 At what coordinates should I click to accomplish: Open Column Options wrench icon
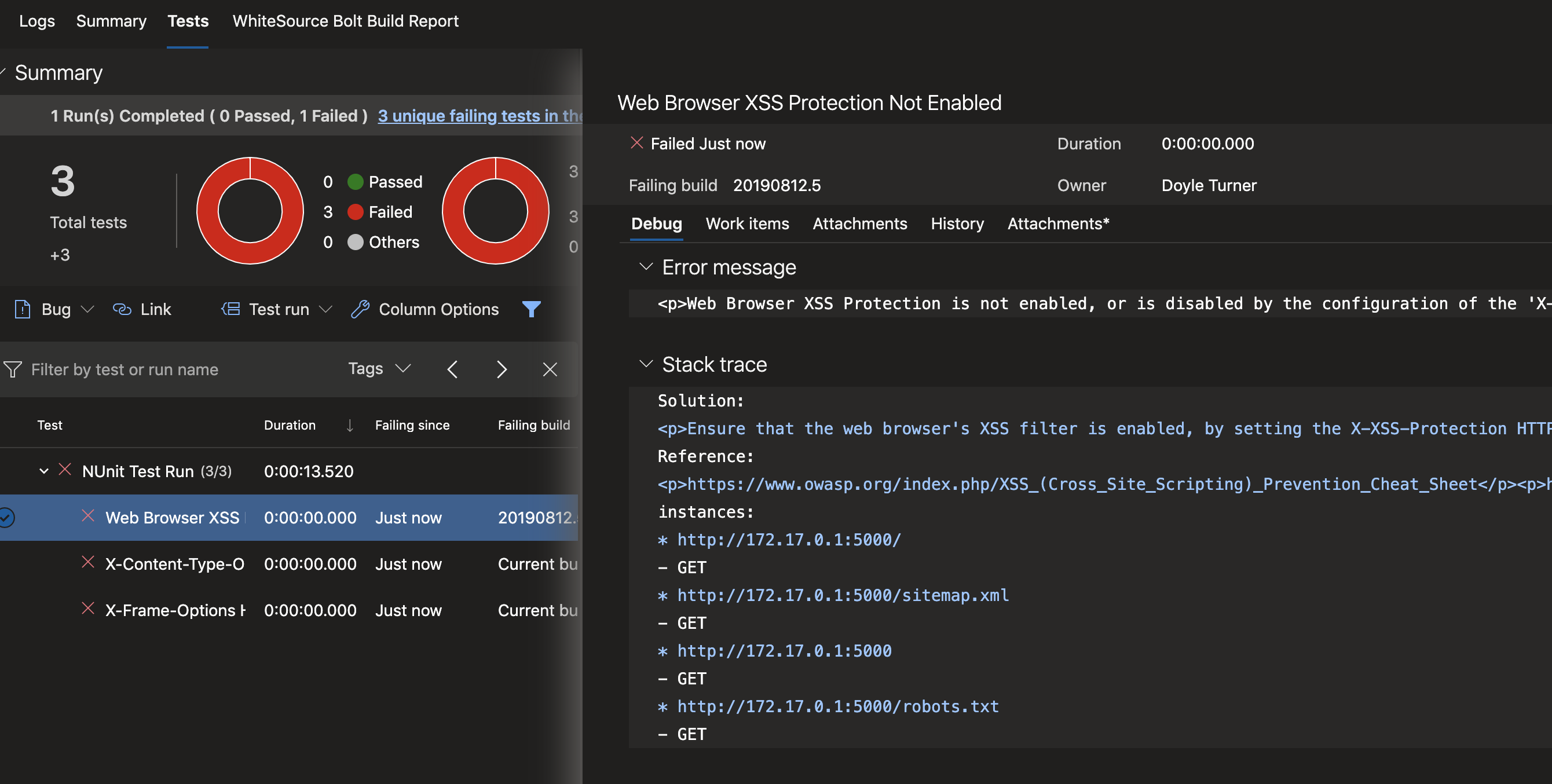coord(360,309)
